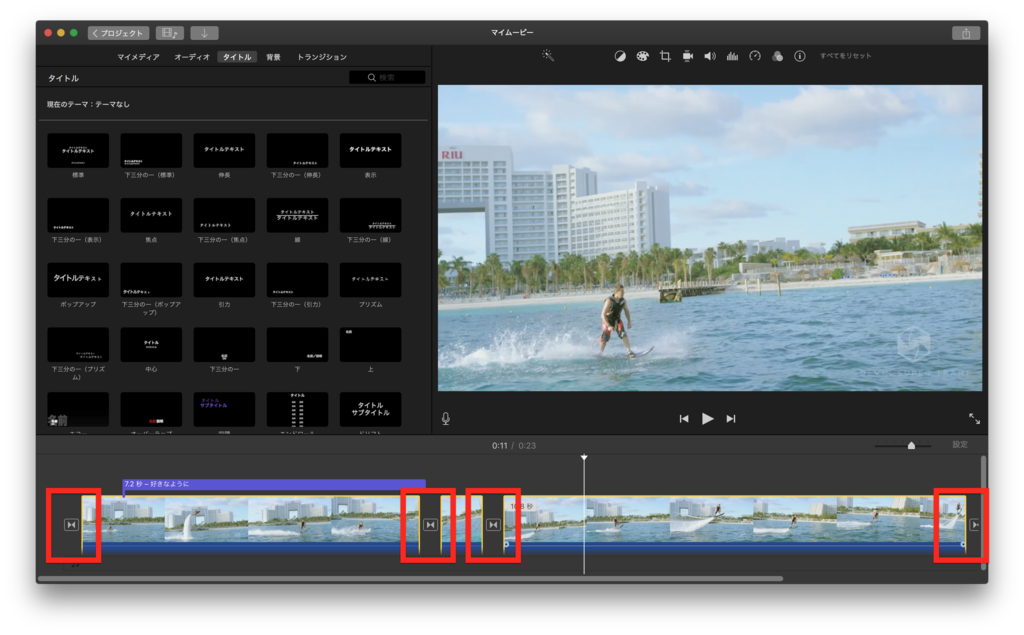Toggle the media browser filmstrip-music button
This screenshot has width=1024, height=635.
(170, 33)
